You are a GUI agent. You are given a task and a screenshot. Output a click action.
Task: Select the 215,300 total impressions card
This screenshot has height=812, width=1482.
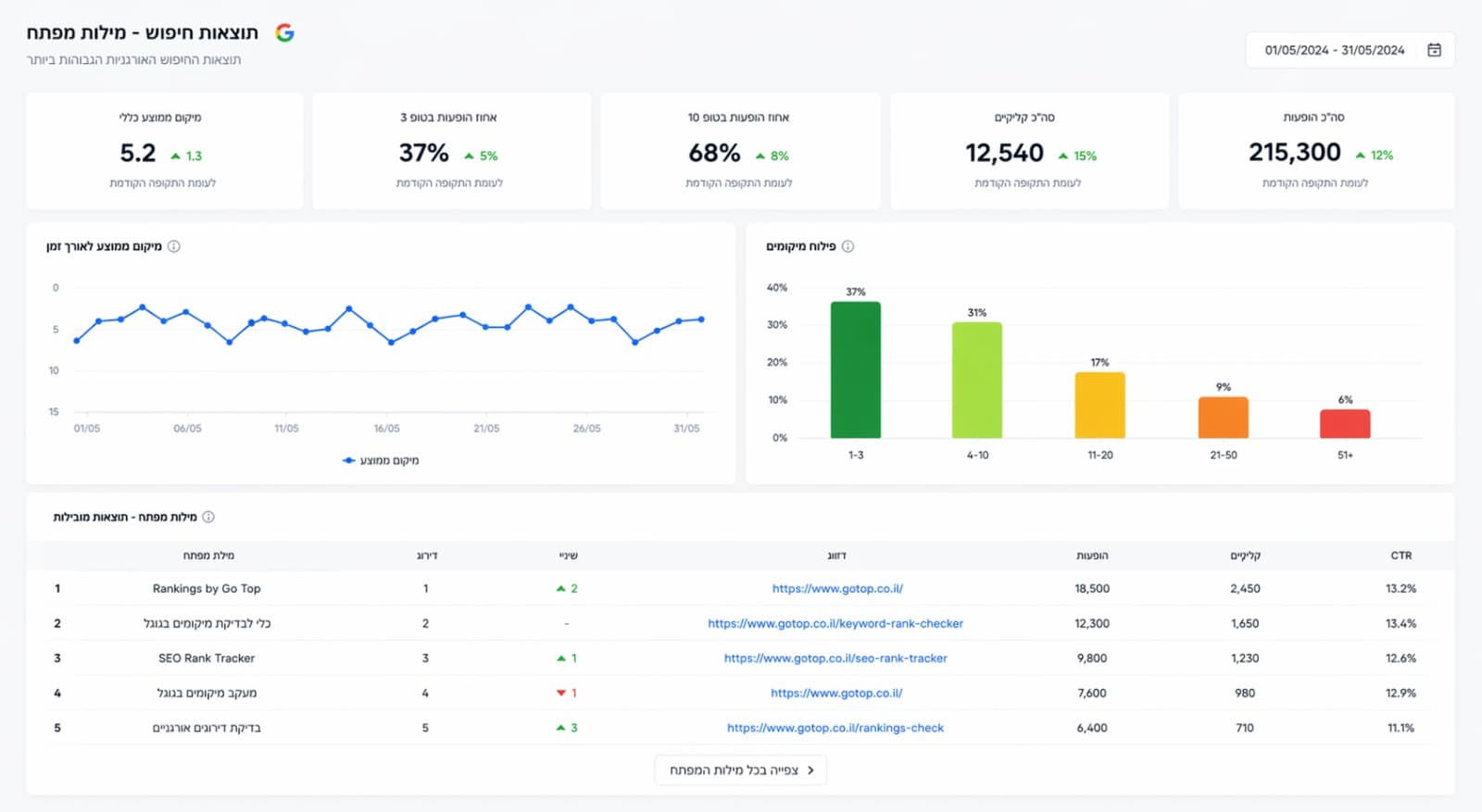1316,150
